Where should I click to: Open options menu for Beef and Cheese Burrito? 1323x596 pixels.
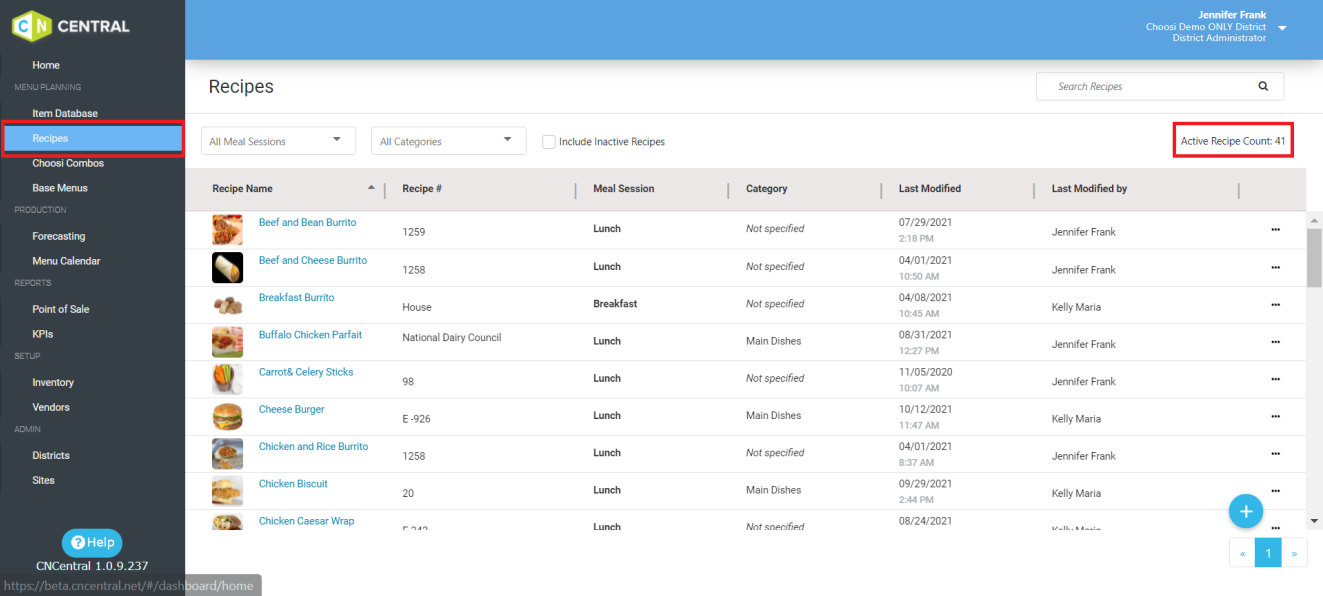[1275, 268]
